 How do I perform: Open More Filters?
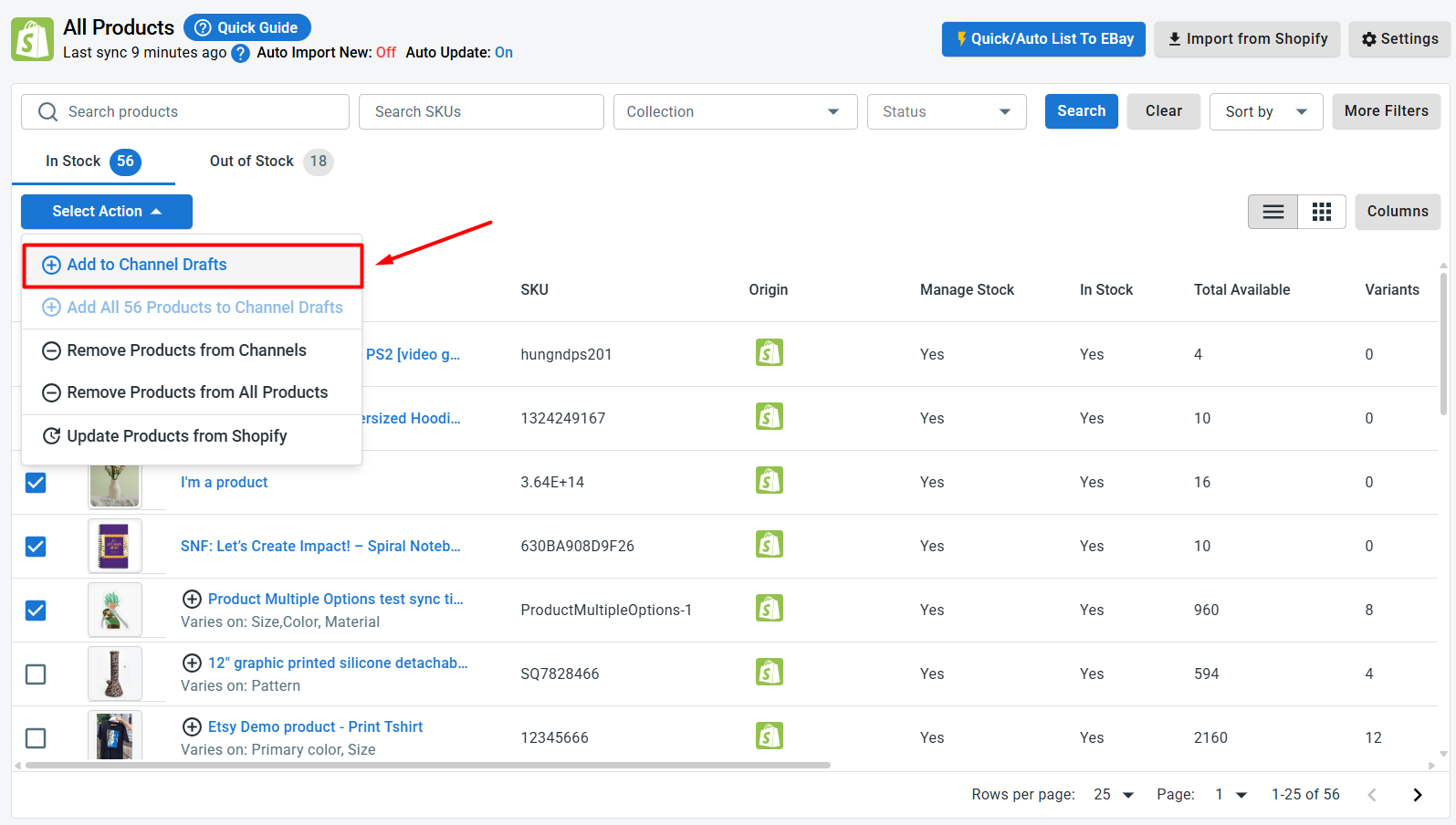click(1386, 111)
